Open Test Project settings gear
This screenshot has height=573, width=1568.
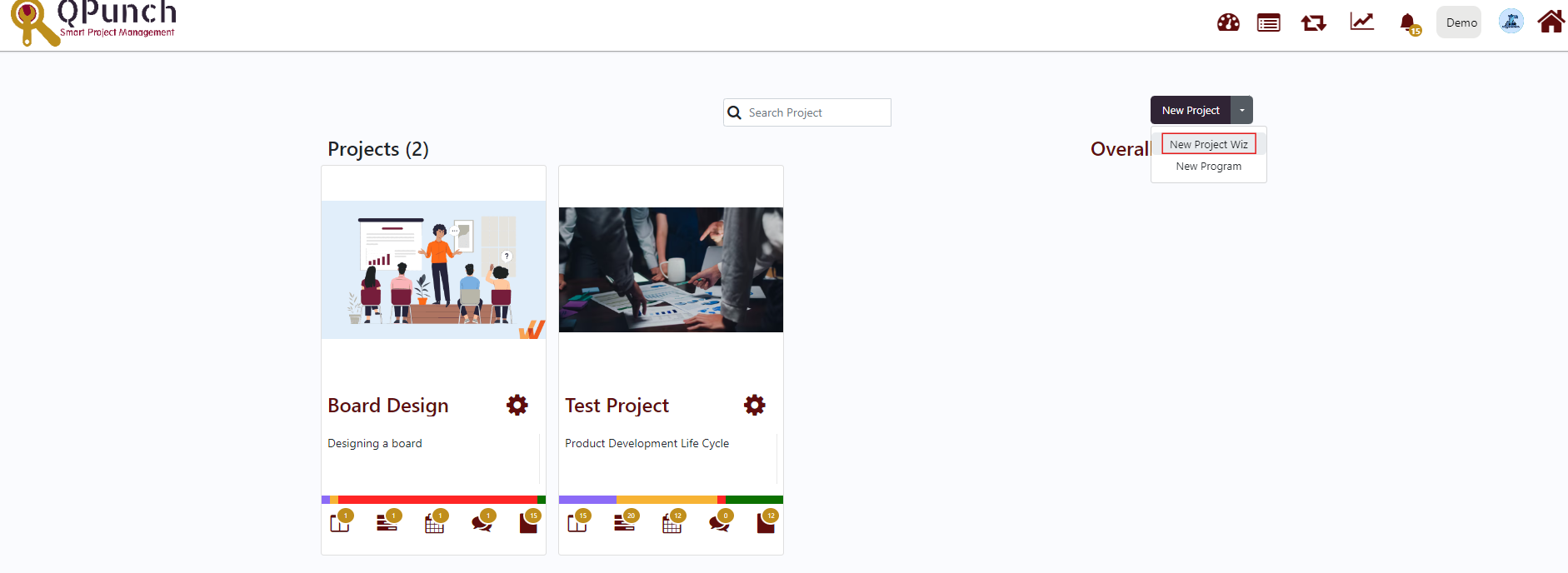click(755, 405)
